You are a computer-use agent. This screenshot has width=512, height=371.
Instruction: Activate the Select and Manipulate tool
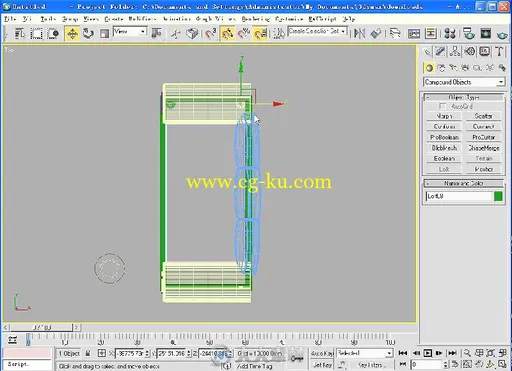tap(176, 34)
